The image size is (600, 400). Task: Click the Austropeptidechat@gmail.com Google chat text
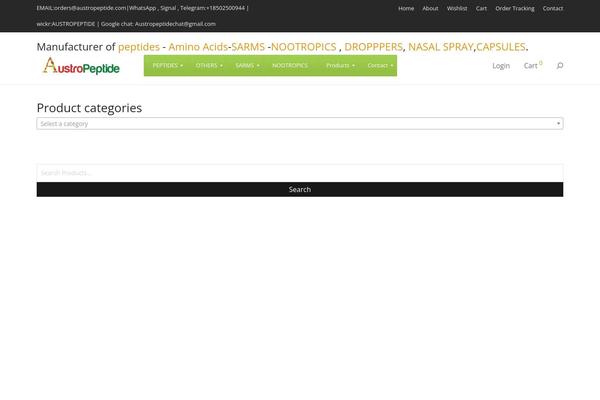(x=175, y=24)
